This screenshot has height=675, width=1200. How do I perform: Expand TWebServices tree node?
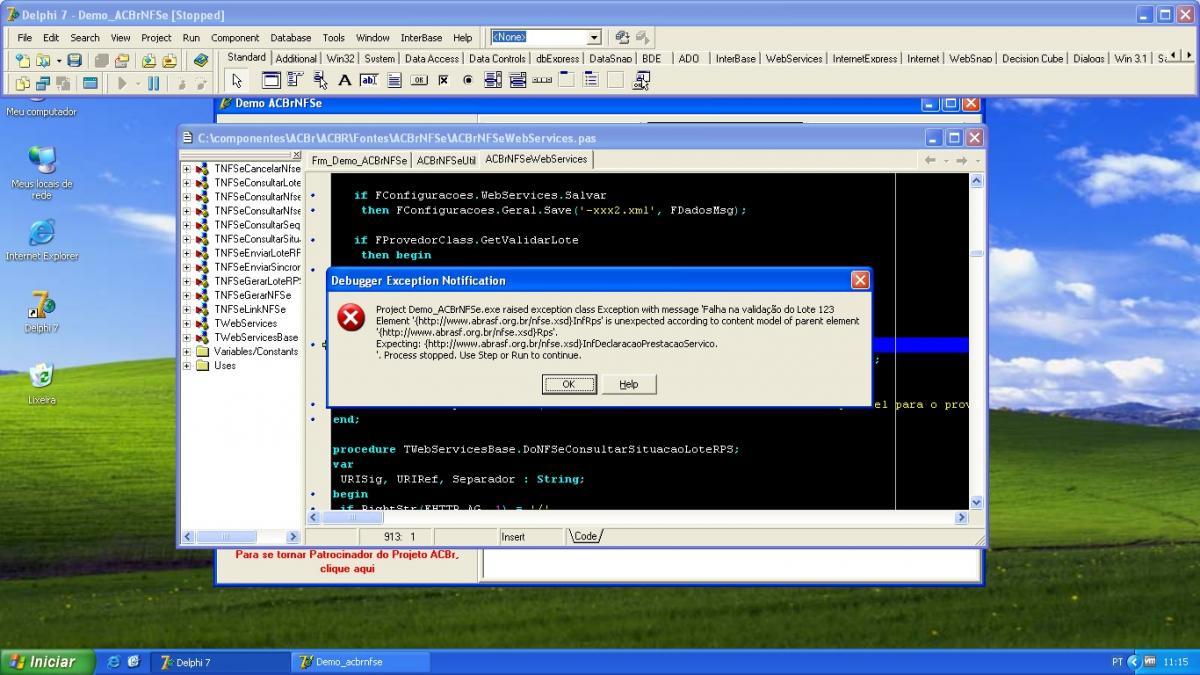(186, 323)
